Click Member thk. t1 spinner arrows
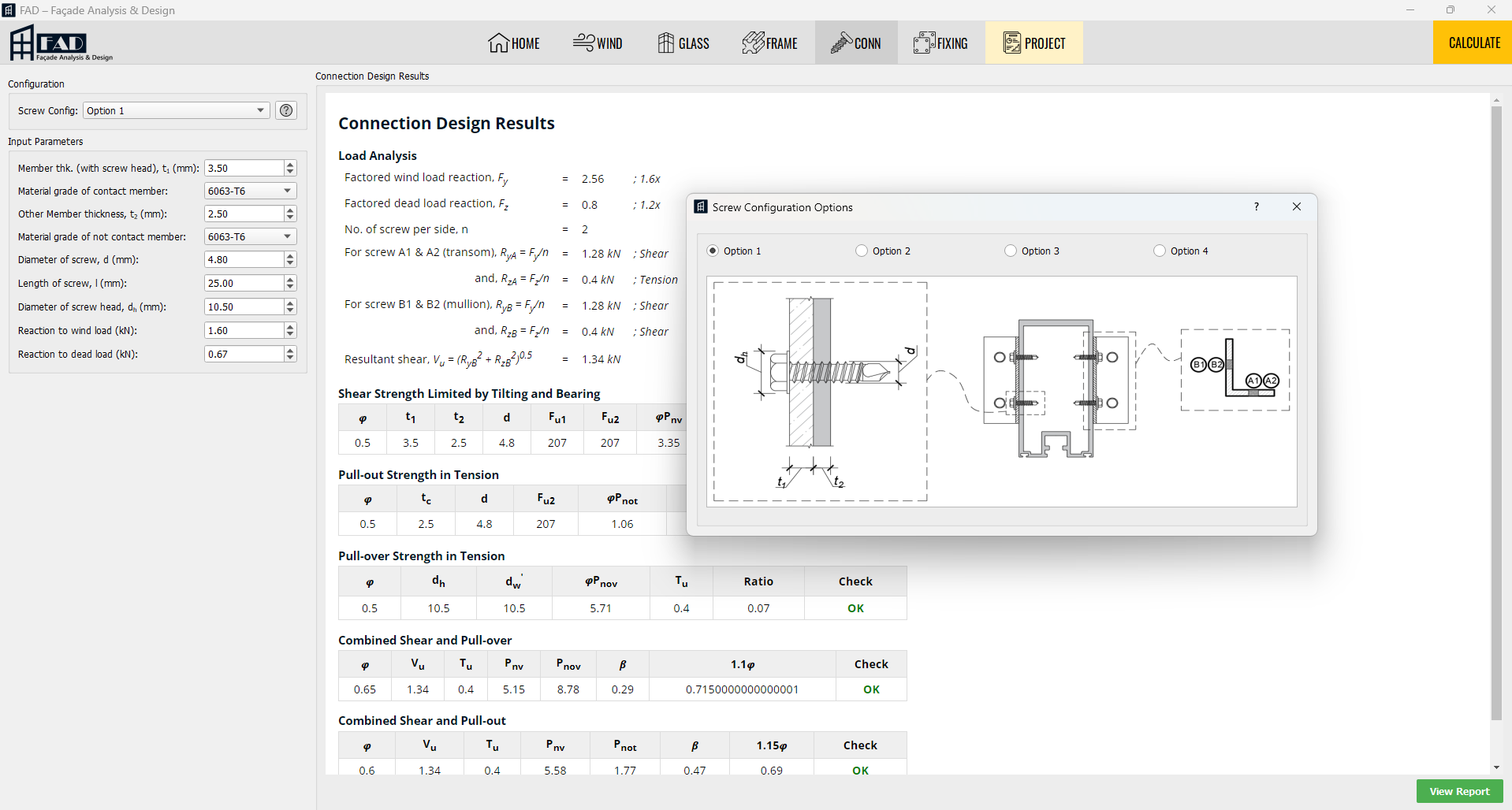 290,168
